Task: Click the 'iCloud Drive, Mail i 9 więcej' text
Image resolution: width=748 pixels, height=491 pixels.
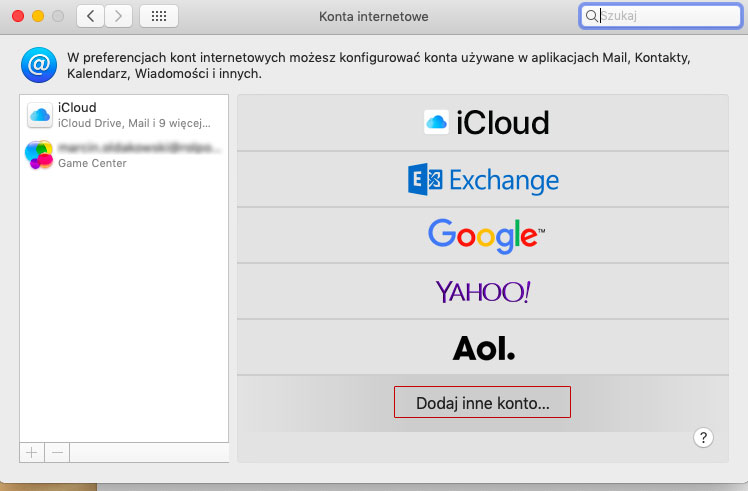Action: point(134,123)
